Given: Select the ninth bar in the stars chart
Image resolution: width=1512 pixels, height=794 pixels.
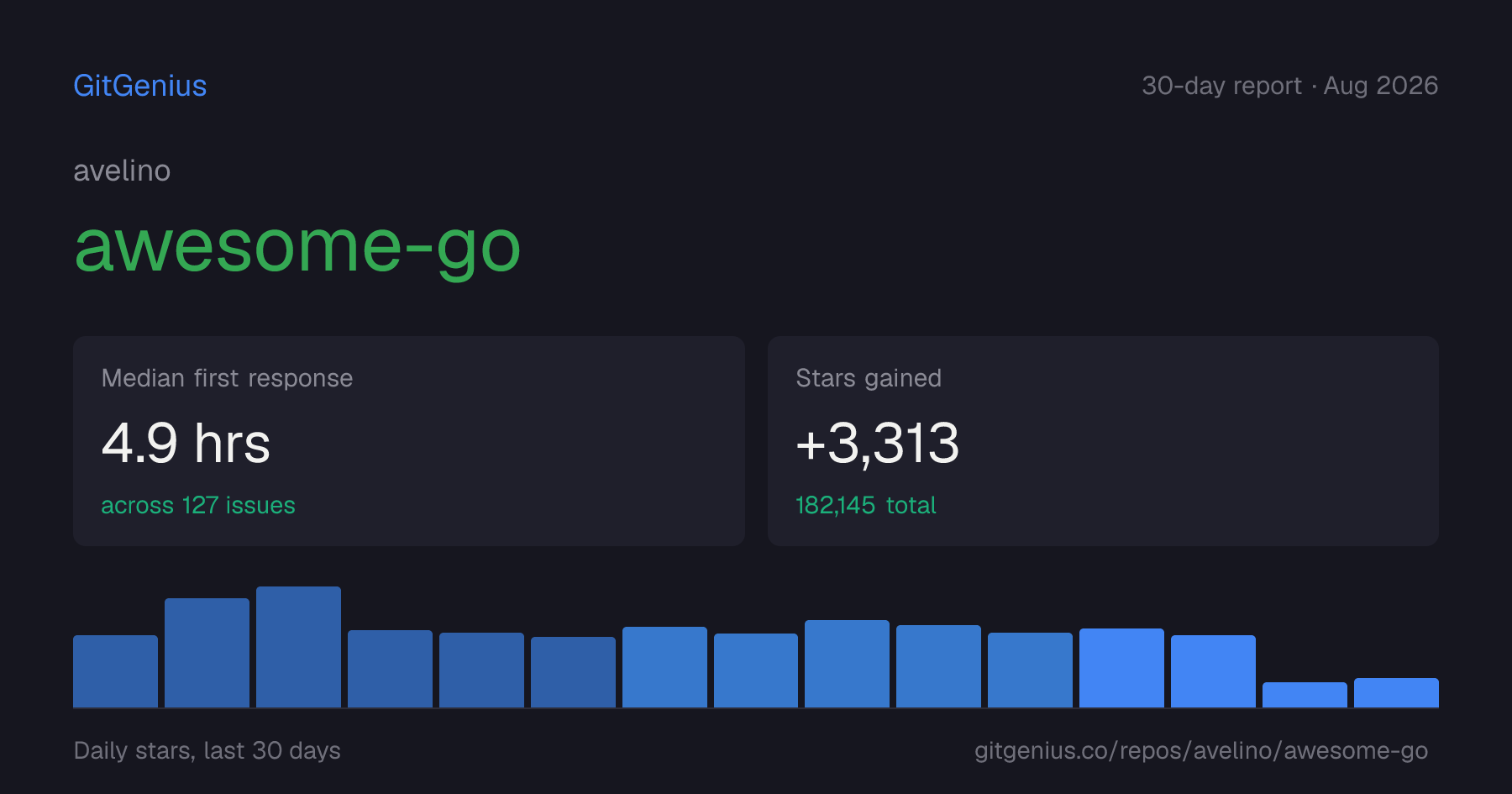Looking at the screenshot, I should pyautogui.click(x=847, y=664).
